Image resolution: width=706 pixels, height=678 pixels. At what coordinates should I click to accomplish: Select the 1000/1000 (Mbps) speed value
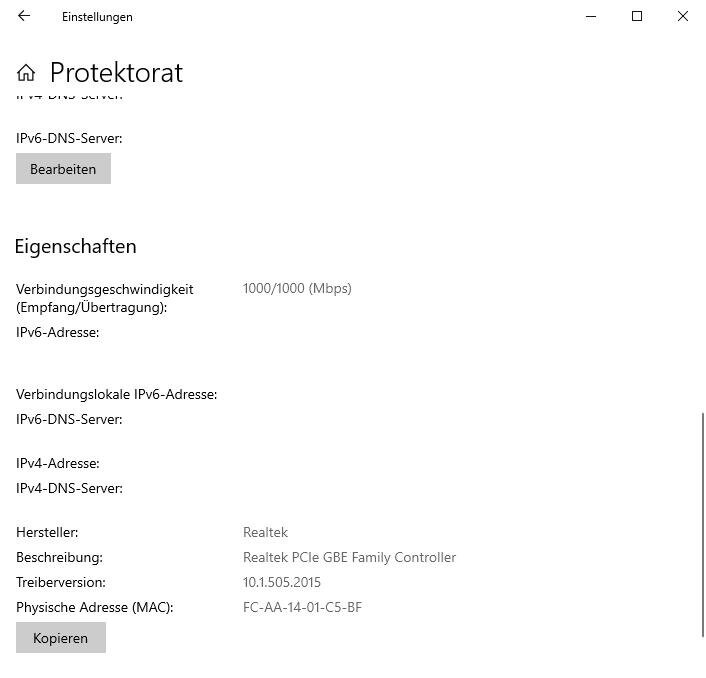pos(297,288)
